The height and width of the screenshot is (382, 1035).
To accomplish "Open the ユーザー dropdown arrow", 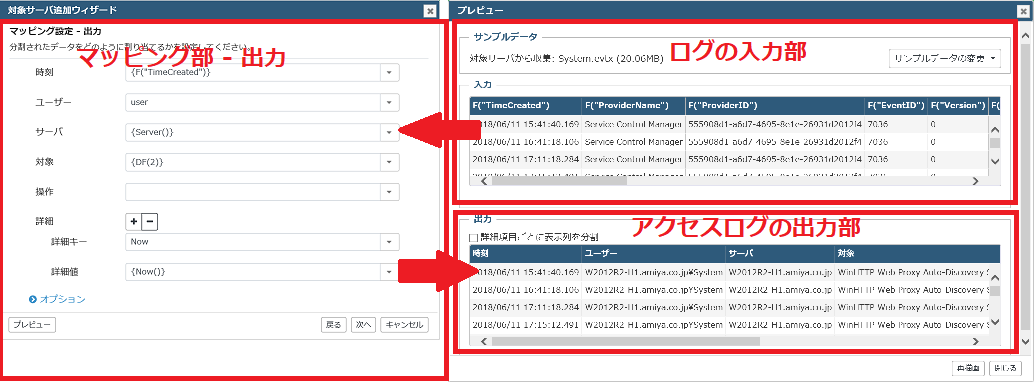I will pyautogui.click(x=389, y=102).
